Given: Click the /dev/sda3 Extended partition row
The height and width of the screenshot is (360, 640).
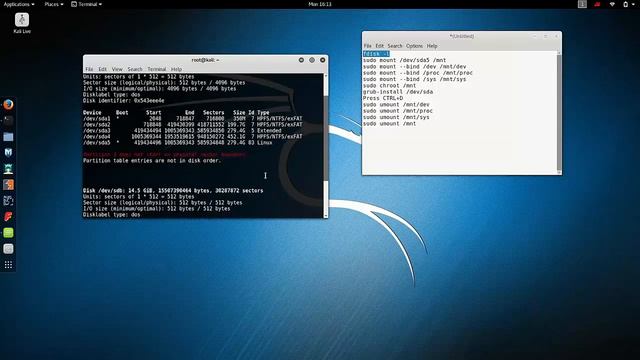Looking at the screenshot, I should (x=182, y=131).
